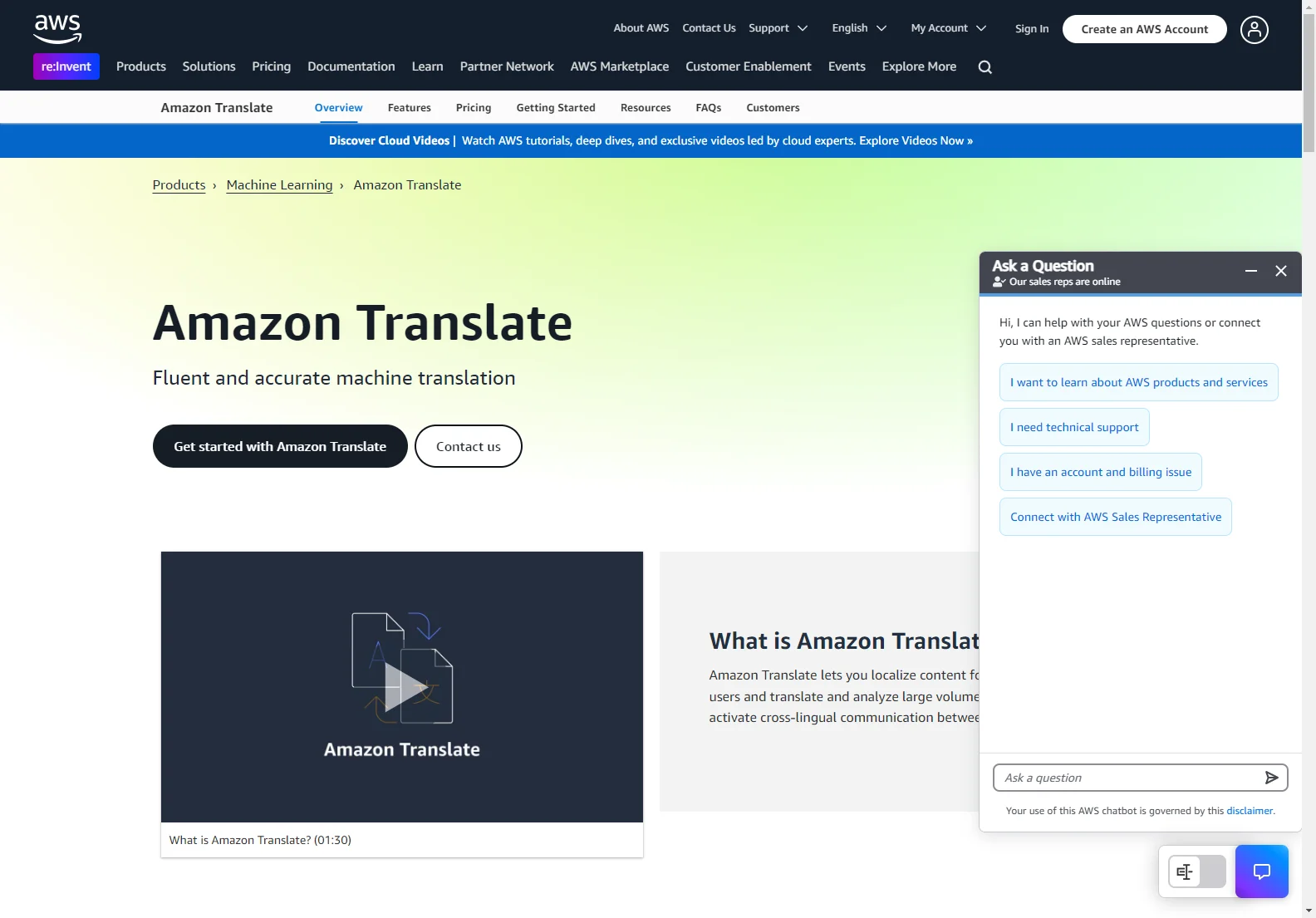Open the user profile avatar icon
Image resolution: width=1316 pixels, height=918 pixels.
click(1255, 30)
